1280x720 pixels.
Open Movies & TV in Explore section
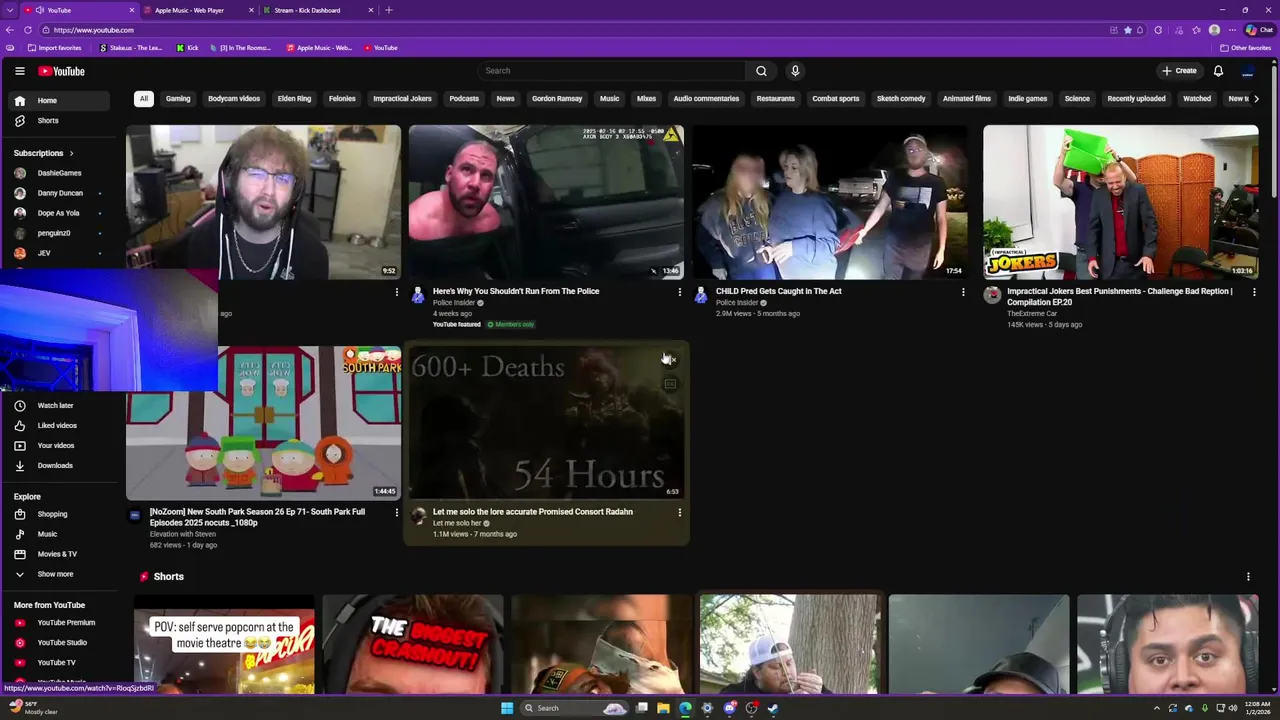tap(60, 554)
